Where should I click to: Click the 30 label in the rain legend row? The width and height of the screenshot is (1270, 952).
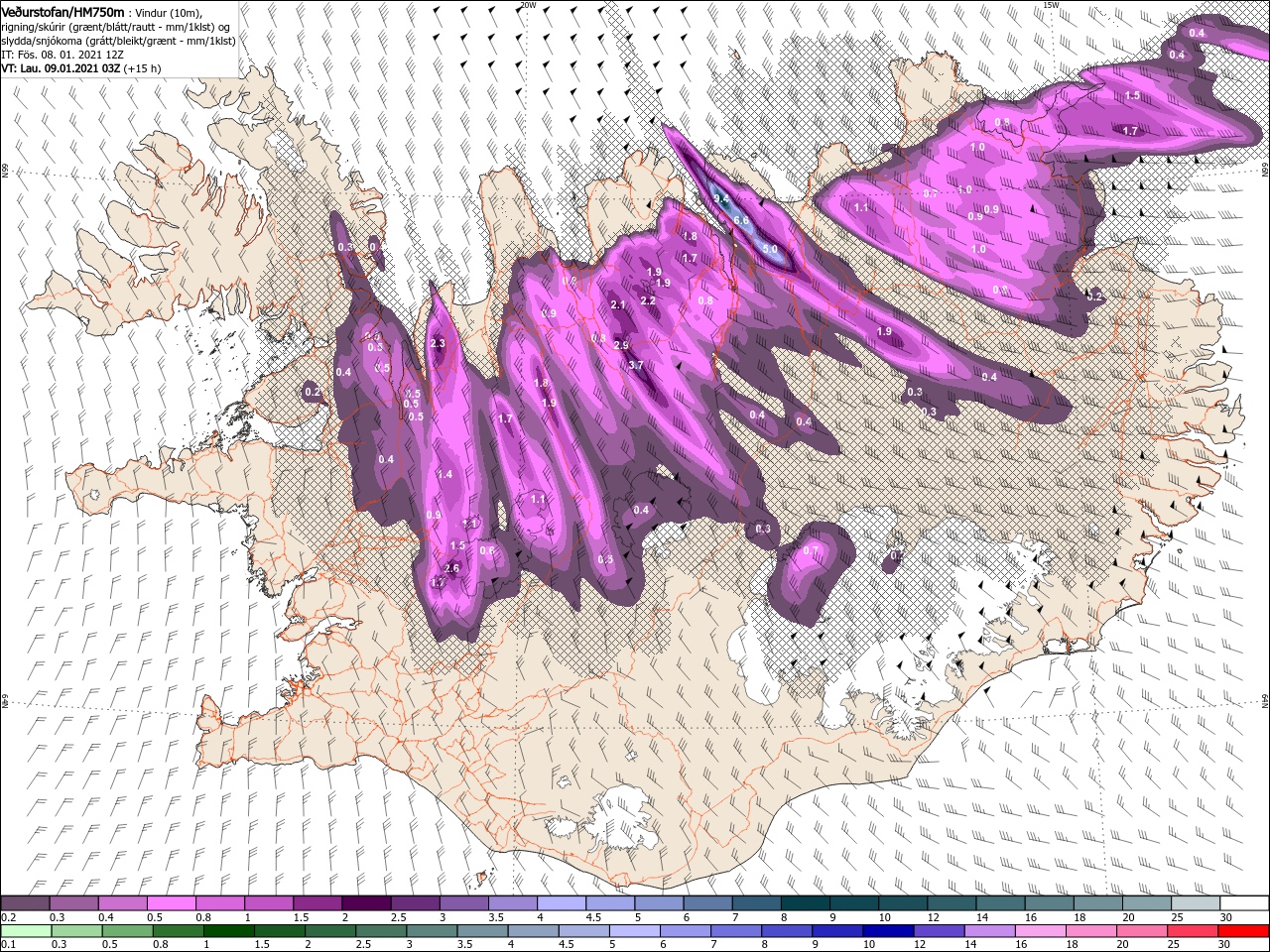(x=1225, y=944)
